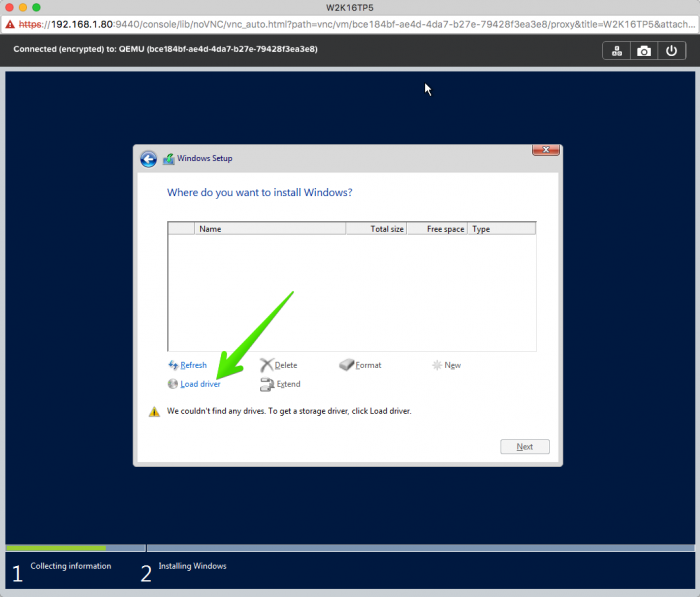The width and height of the screenshot is (700, 597).
Task: Sort drives by the Name column header
Action: [270, 229]
